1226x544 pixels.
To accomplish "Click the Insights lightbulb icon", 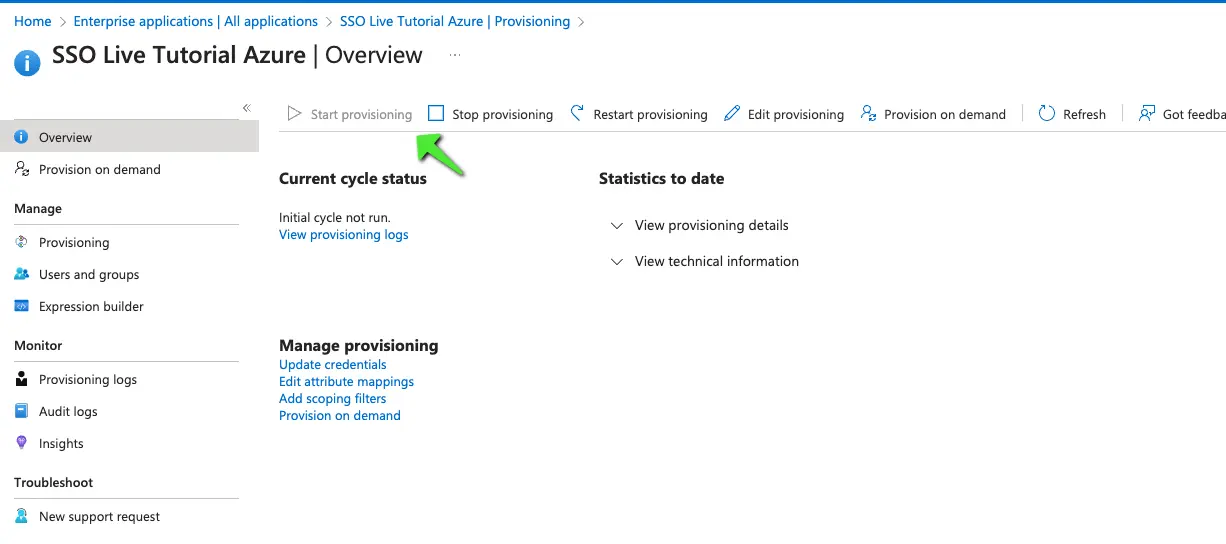I will click(x=21, y=443).
